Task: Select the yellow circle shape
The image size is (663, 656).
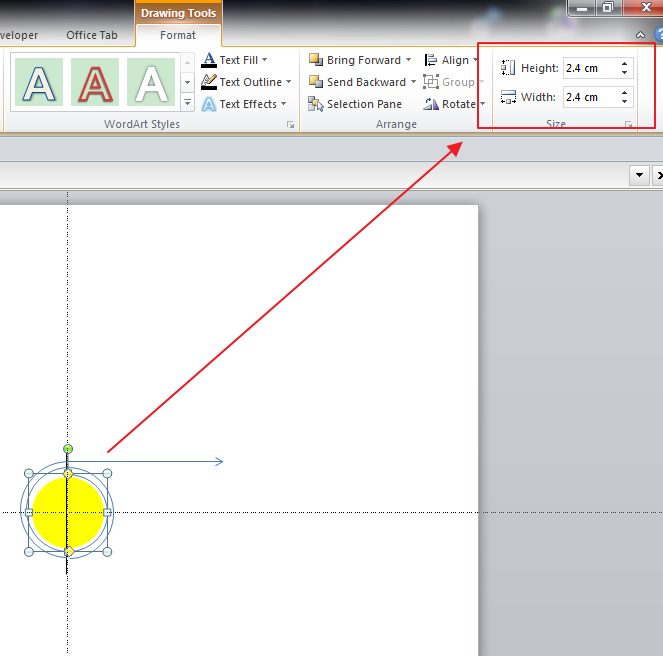Action: click(68, 512)
